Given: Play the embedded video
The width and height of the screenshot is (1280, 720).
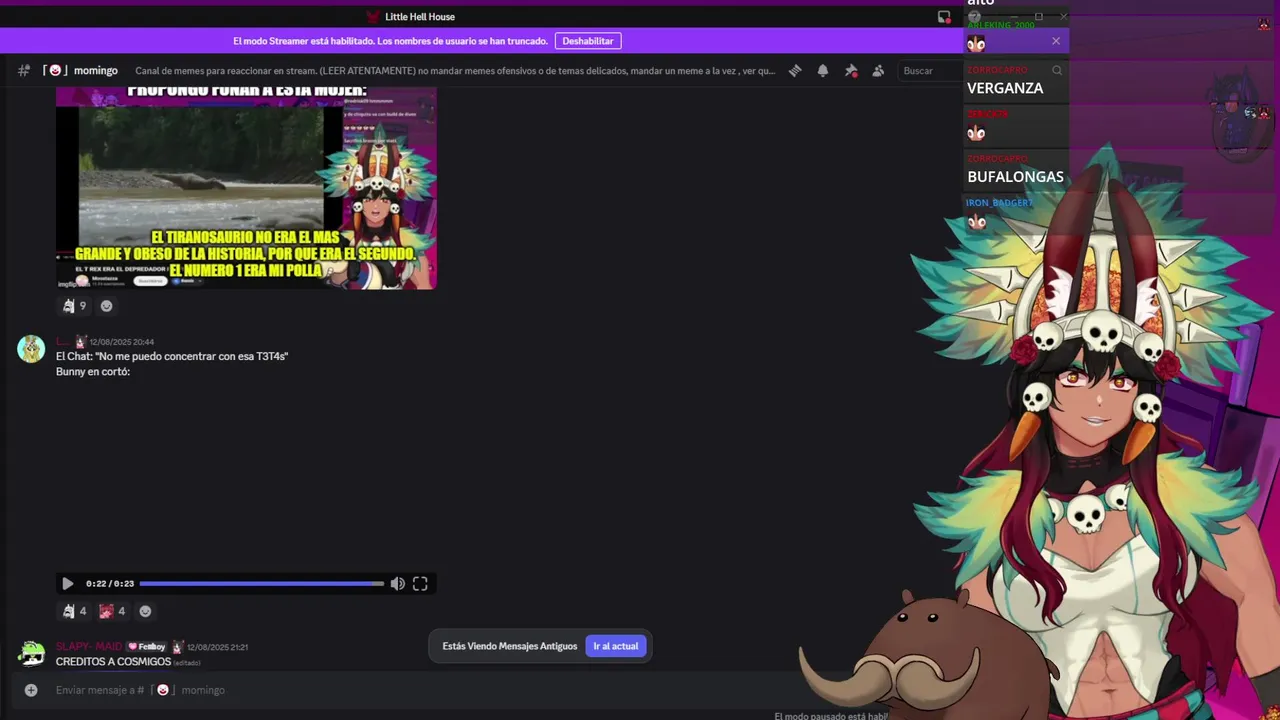Looking at the screenshot, I should 68,584.
